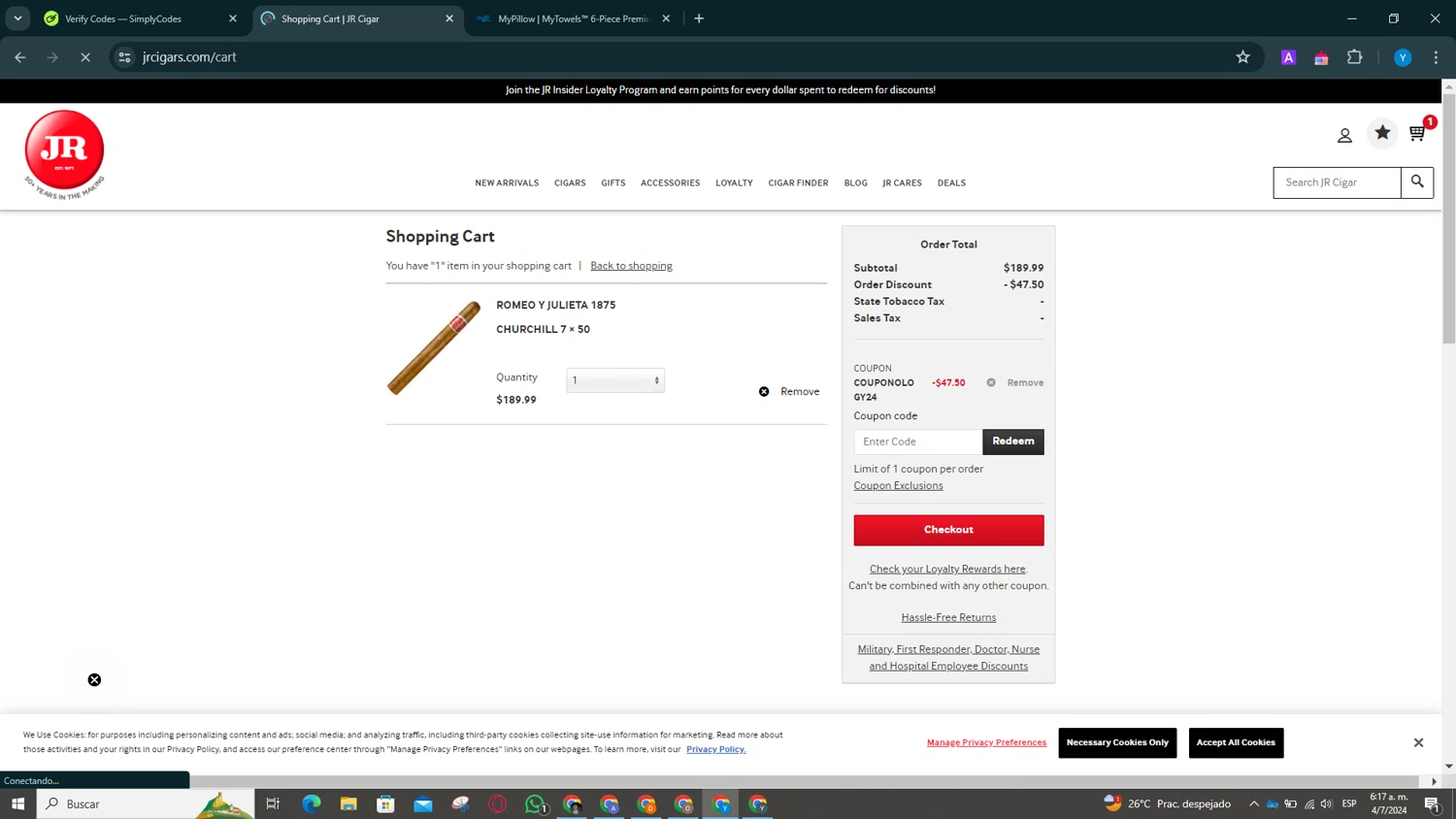1456x819 pixels.
Task: Click Back to shopping link
Action: [631, 266]
